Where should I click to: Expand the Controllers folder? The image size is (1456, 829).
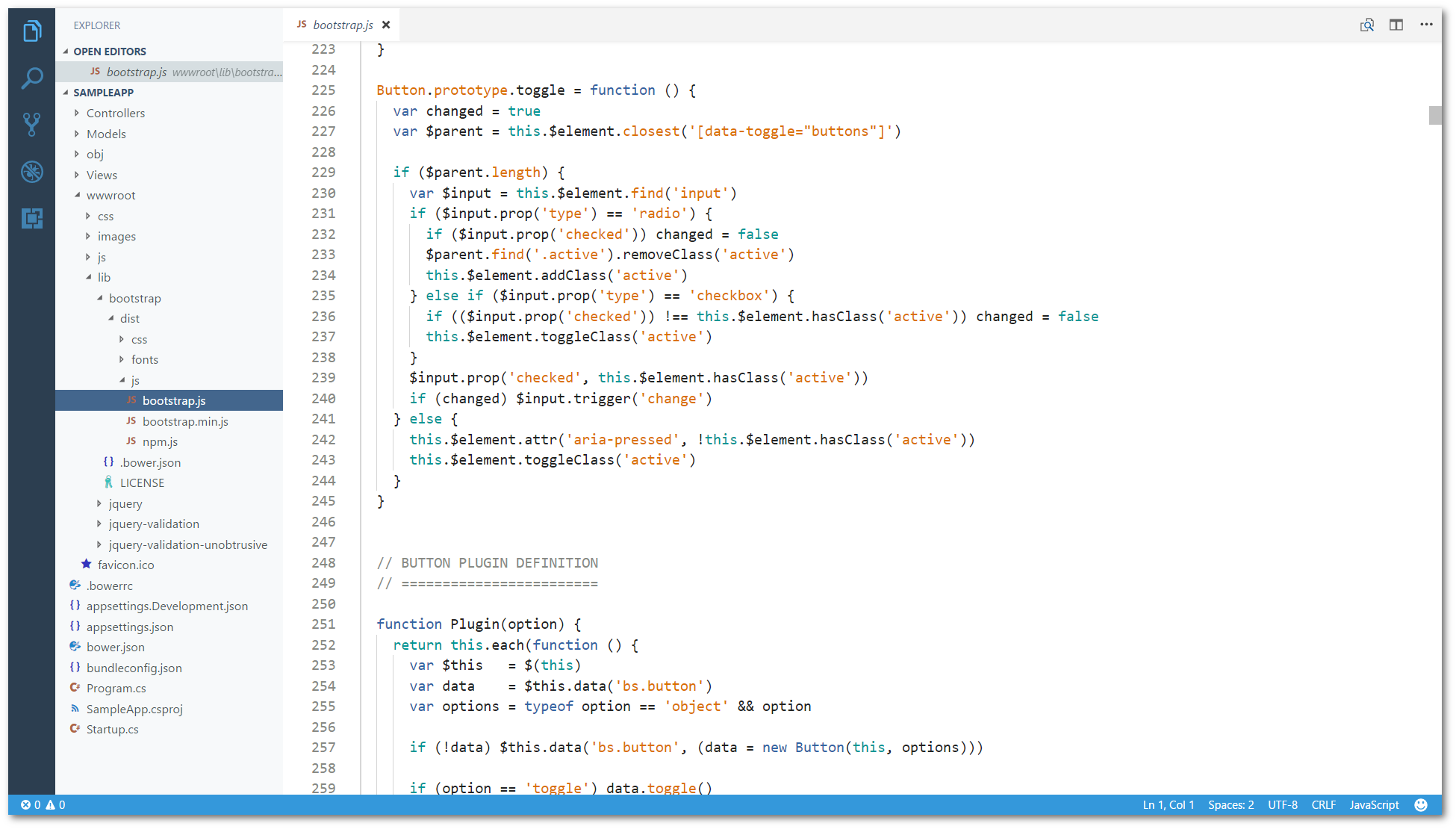tap(115, 113)
